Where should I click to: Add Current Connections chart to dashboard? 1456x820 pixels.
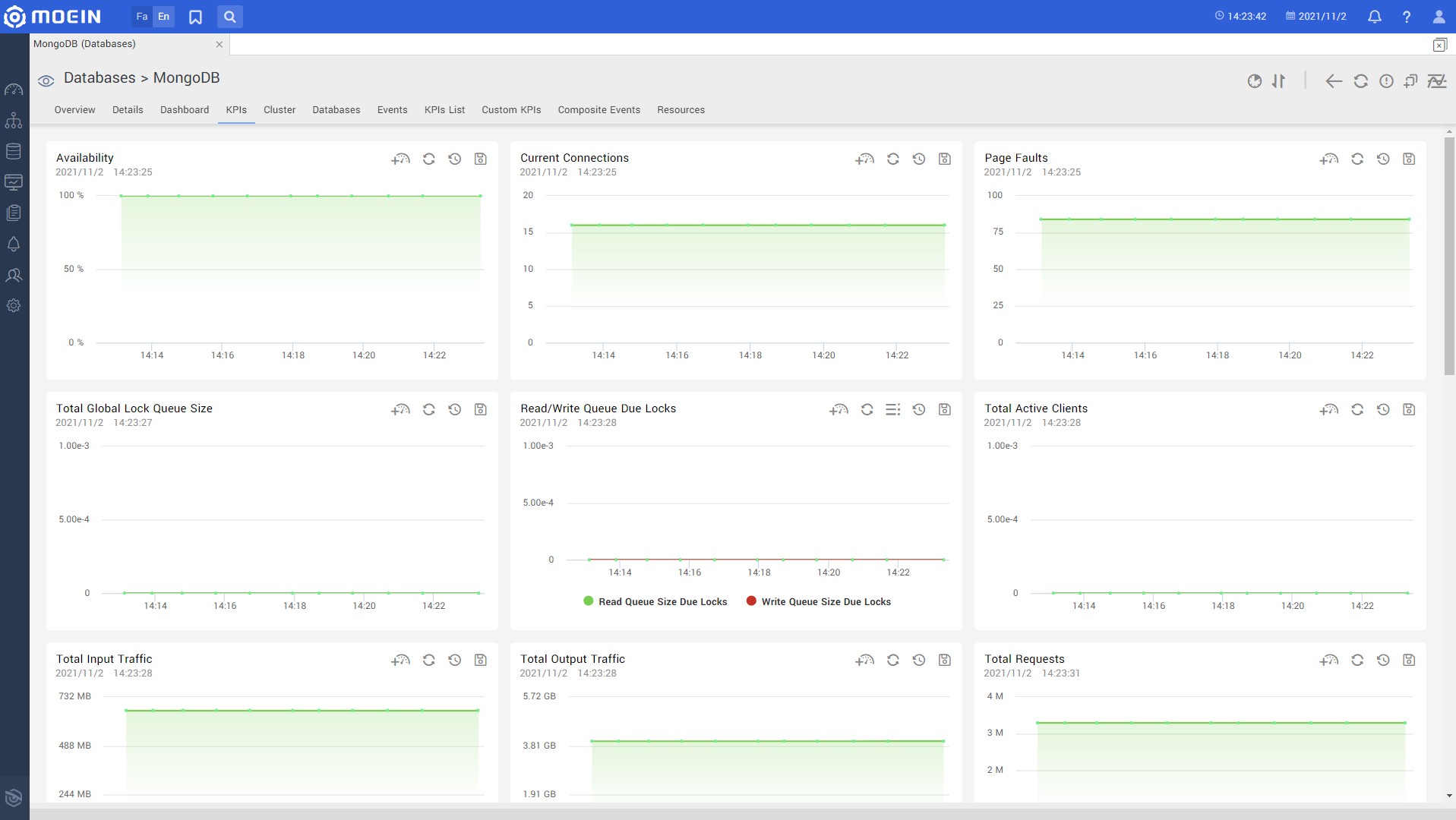(865, 159)
